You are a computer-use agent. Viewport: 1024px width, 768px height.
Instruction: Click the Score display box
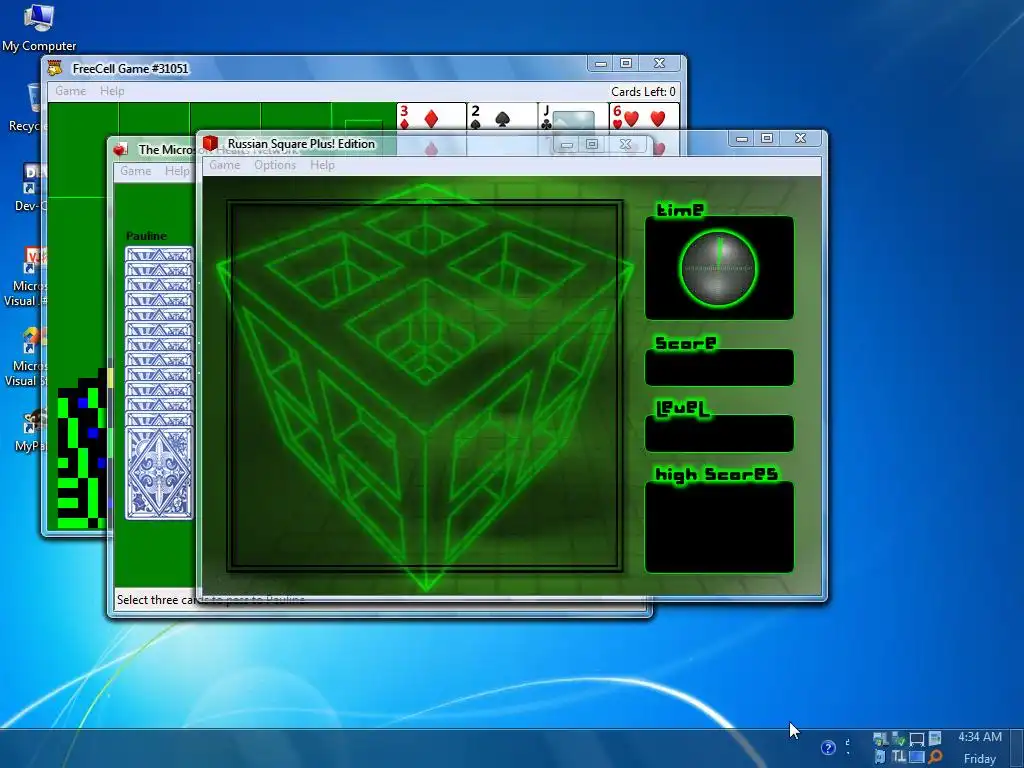[719, 367]
